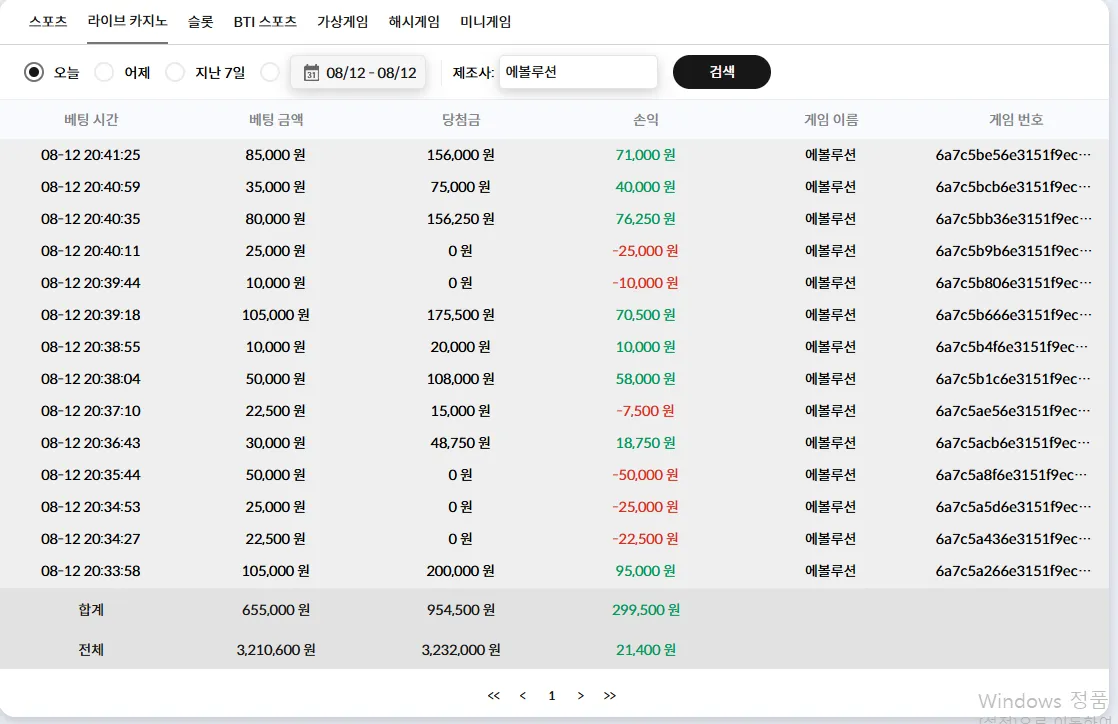Screen dimensions: 1118x724
Task: Click the 검색 search button
Action: 722,72
